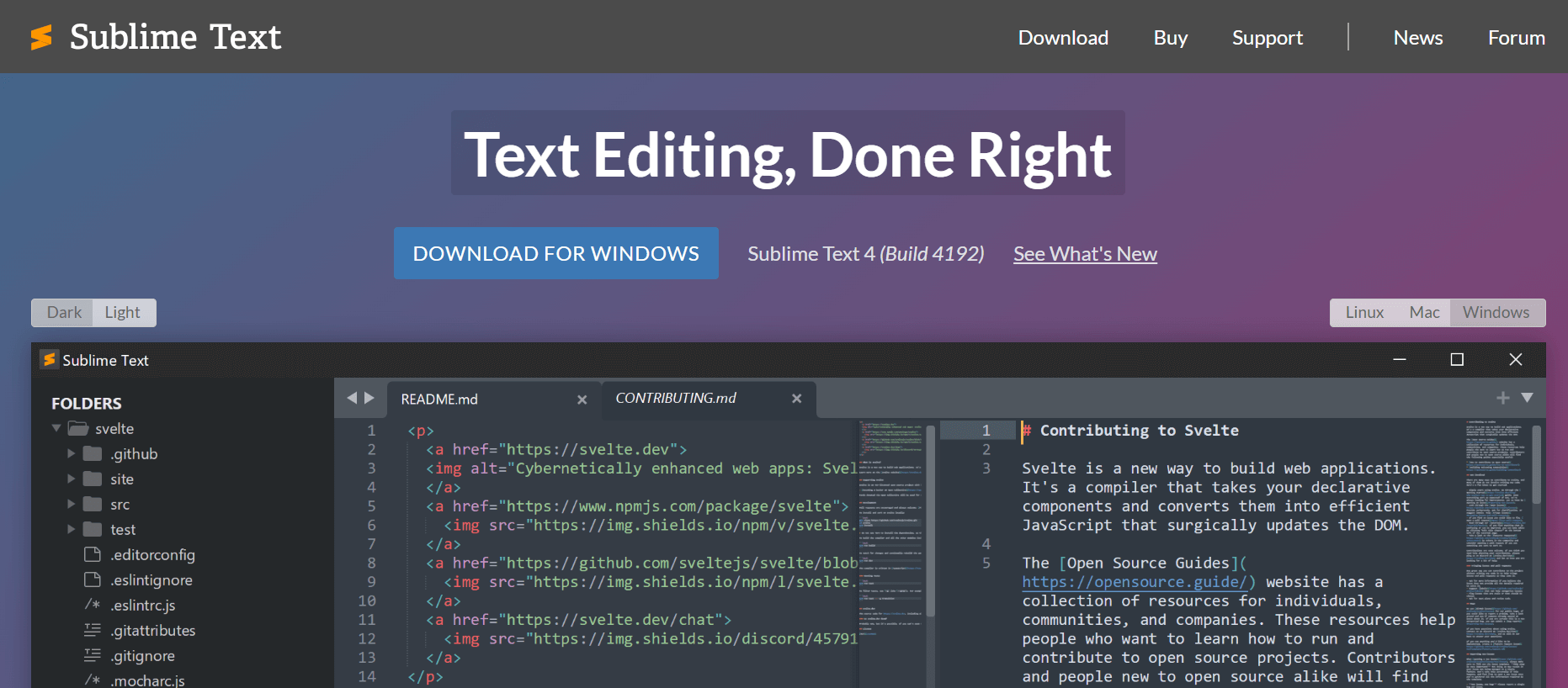Switch to the CONTRIBUTING.md tab
This screenshot has width=1568, height=688.
click(676, 398)
